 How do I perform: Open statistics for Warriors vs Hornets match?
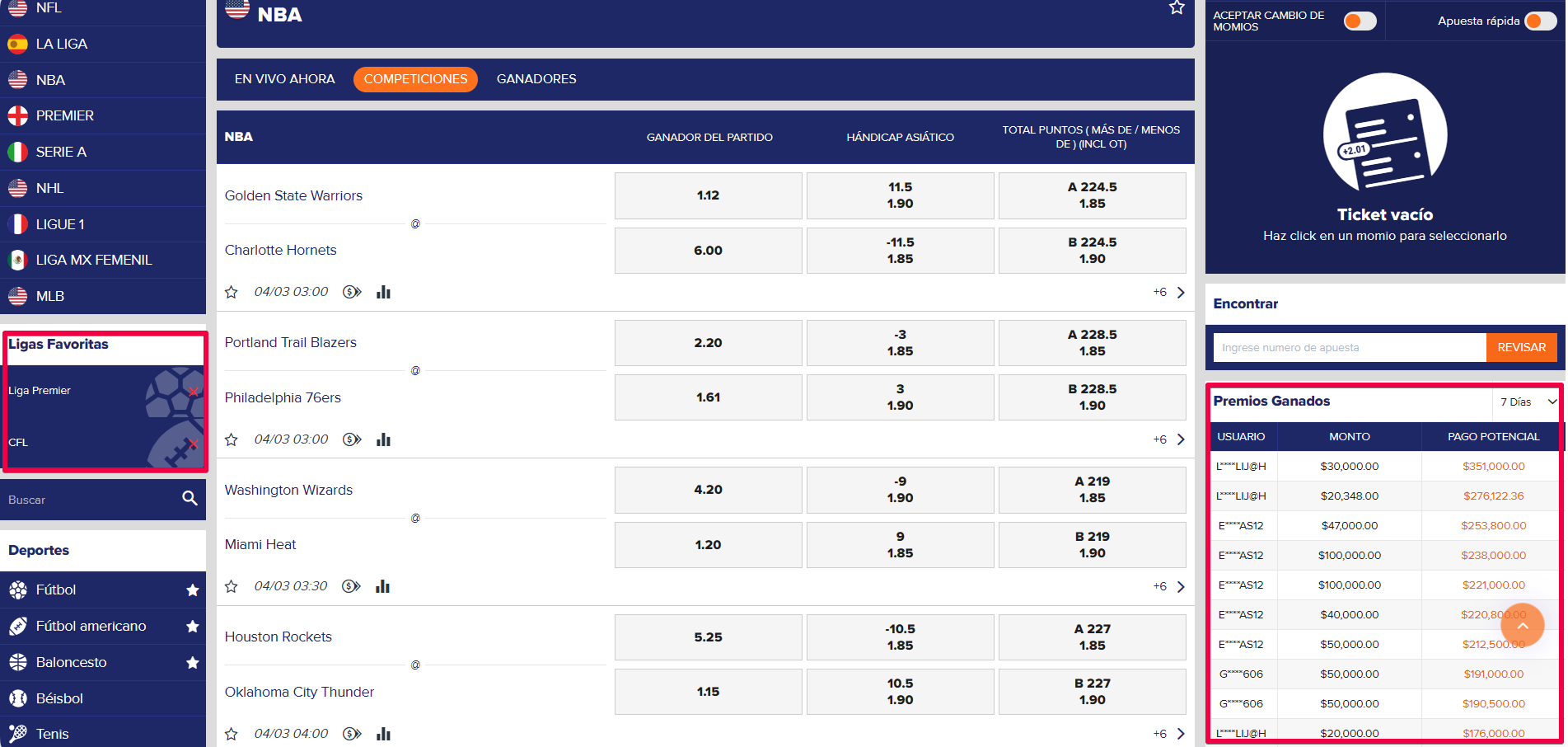click(383, 292)
